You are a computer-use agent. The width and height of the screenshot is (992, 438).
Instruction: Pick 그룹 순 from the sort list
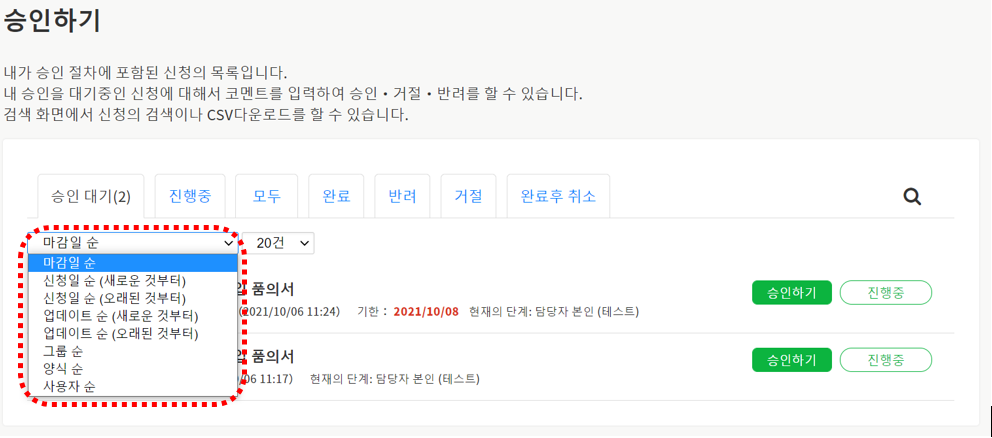coord(63,351)
